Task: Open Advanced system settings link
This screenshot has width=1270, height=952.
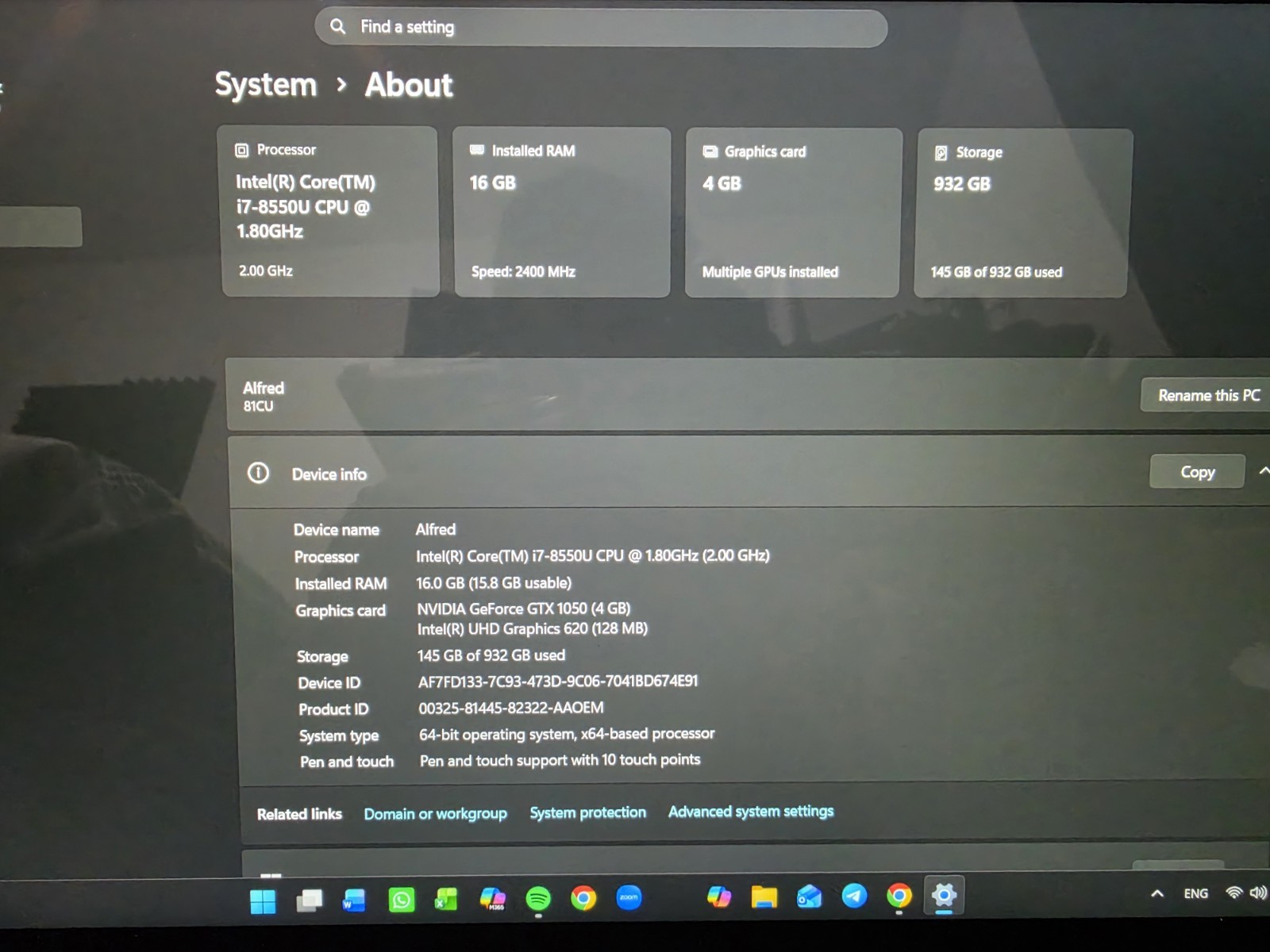Action: pyautogui.click(x=751, y=812)
